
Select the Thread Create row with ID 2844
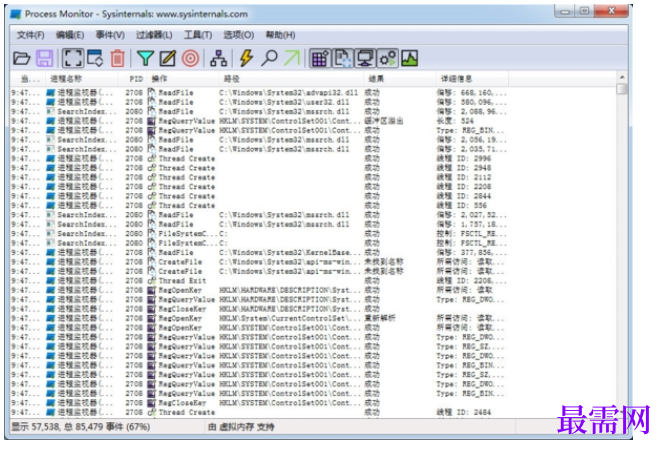point(259,196)
